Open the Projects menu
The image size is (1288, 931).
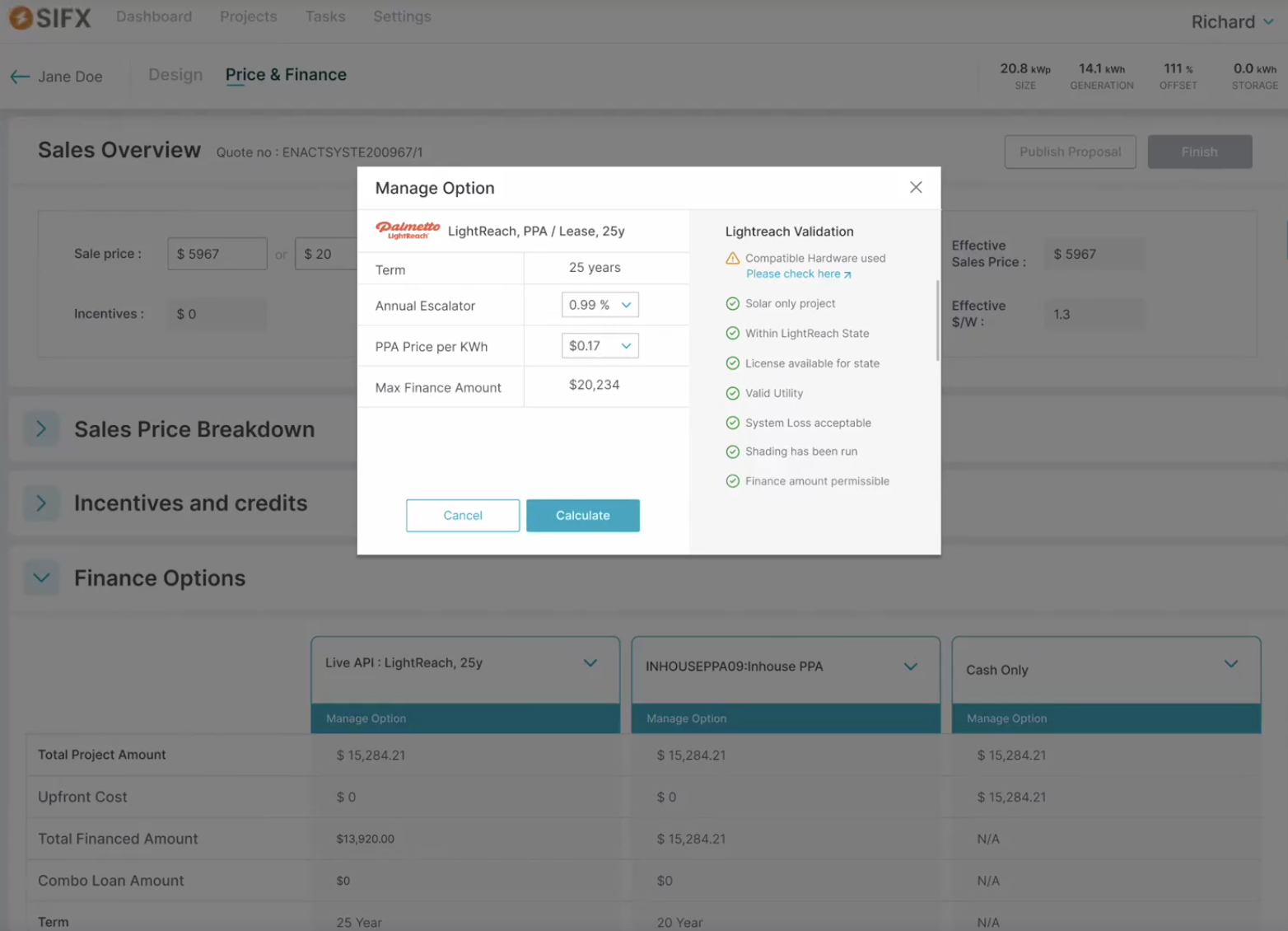pos(249,16)
